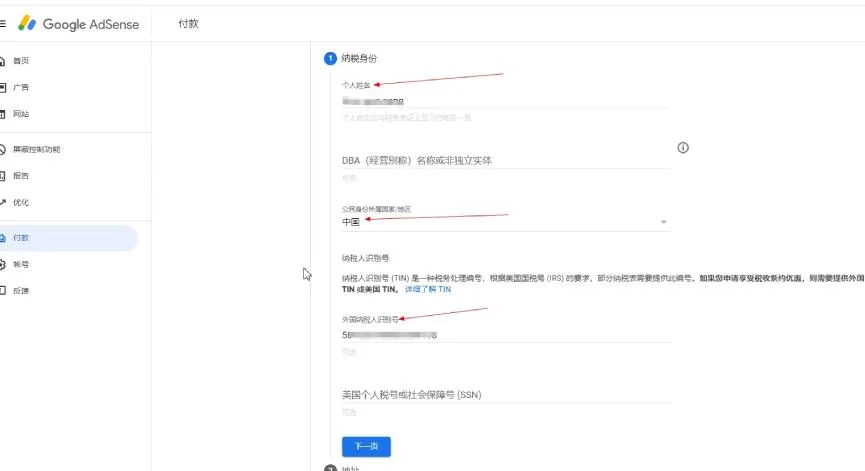Image resolution: width=865 pixels, height=471 pixels.
Task: Click the 下一步 next button
Action: click(366, 447)
